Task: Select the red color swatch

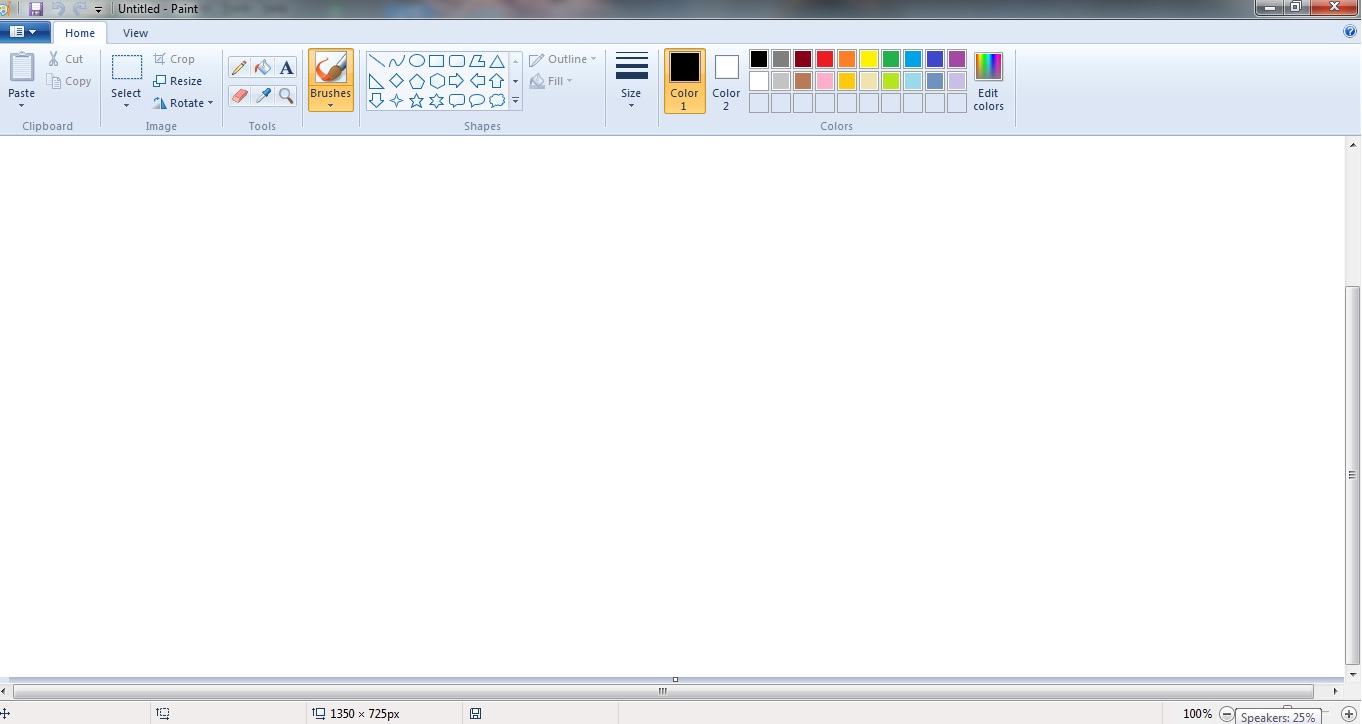Action: coord(824,58)
